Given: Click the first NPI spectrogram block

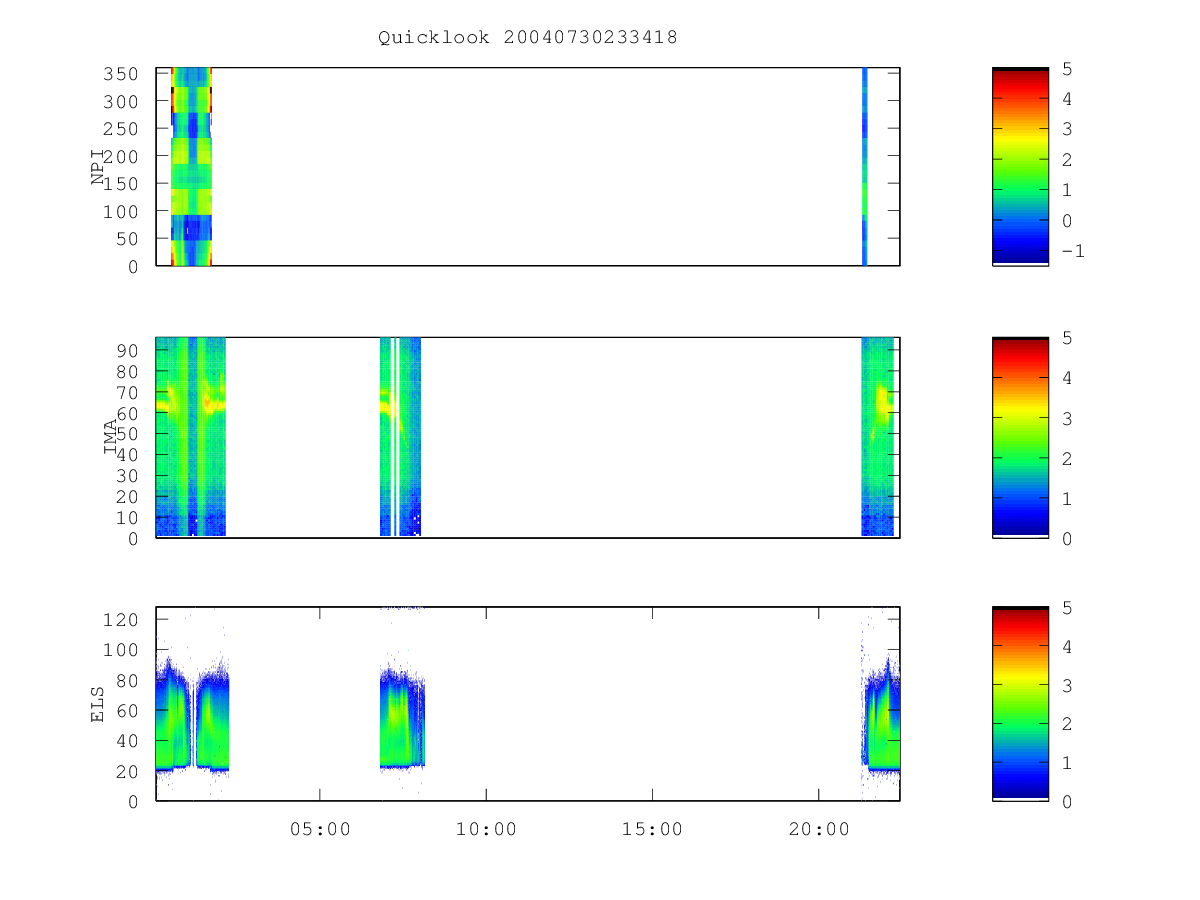Looking at the screenshot, I should 191,166.
